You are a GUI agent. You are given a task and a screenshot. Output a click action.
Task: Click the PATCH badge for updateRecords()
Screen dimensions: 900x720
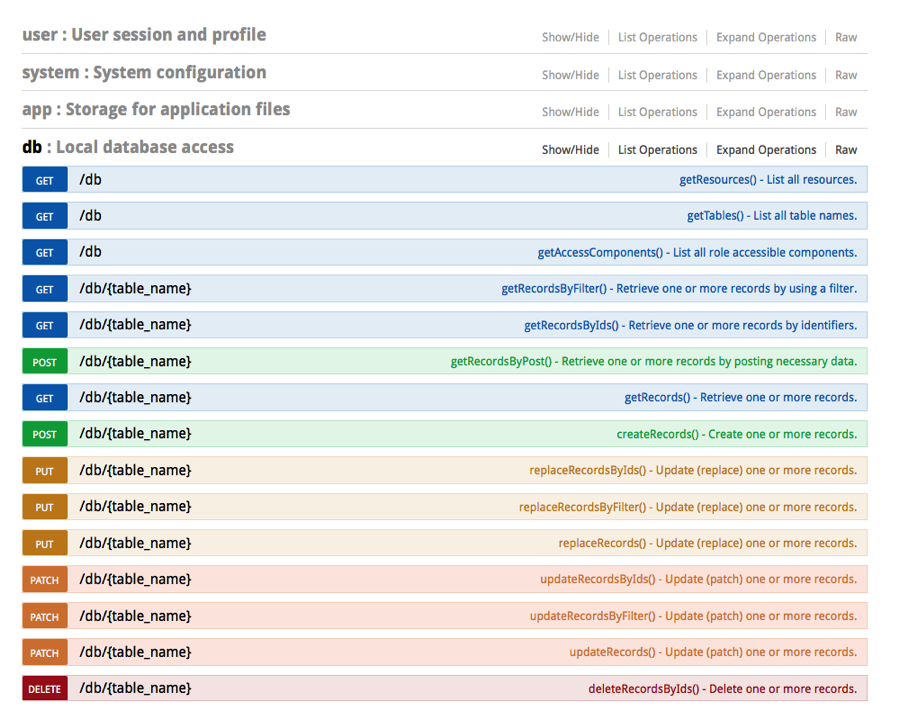click(x=44, y=653)
